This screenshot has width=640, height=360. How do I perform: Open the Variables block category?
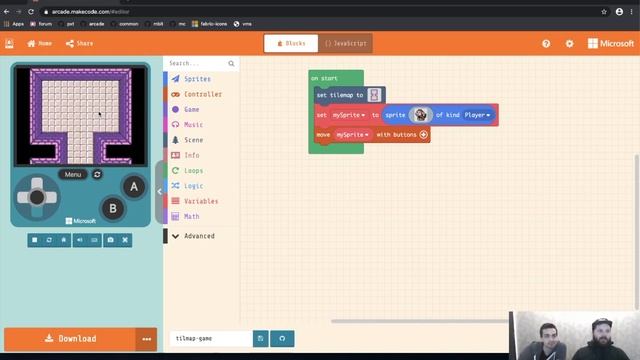(201, 201)
